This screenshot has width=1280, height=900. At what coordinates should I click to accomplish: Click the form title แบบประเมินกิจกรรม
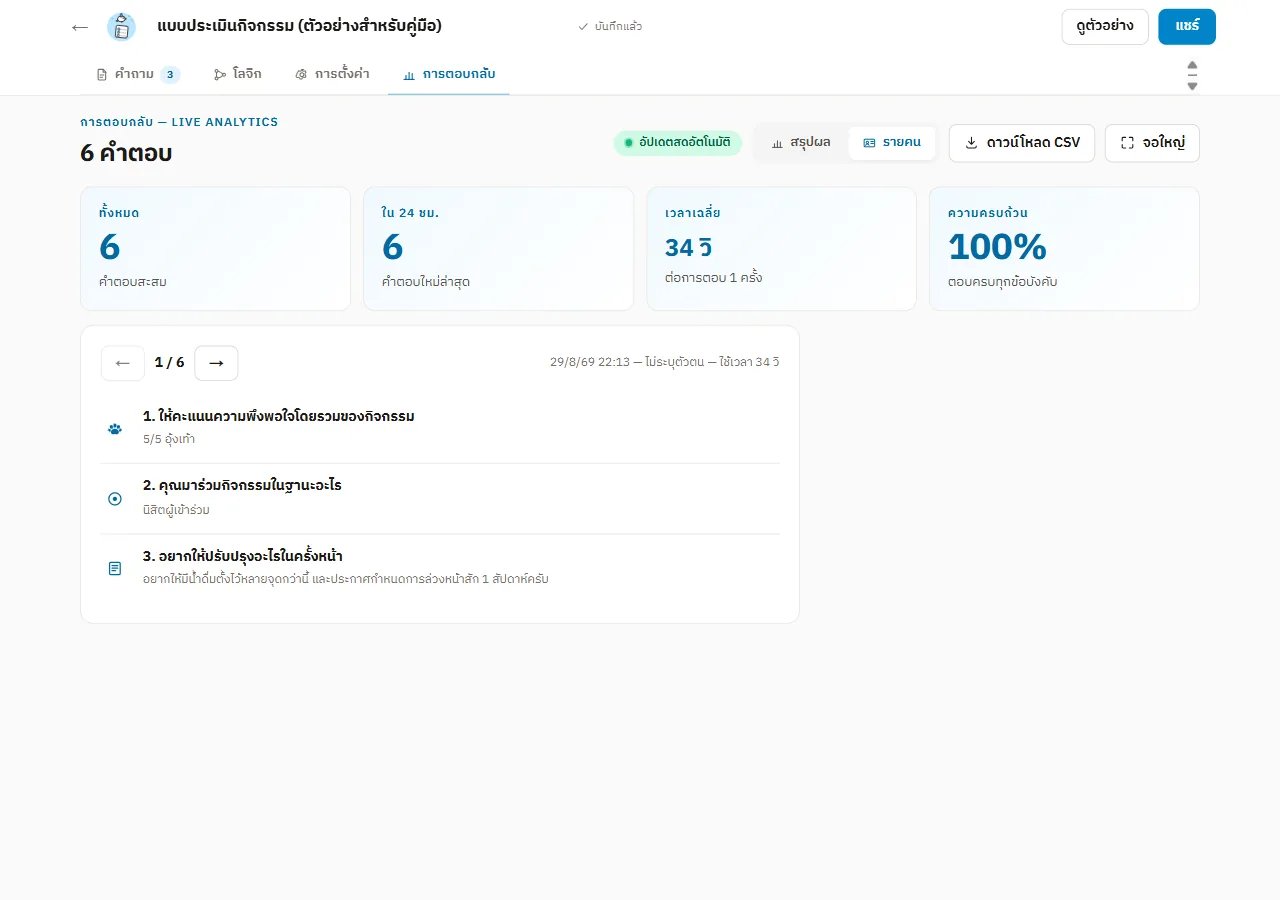pos(300,26)
